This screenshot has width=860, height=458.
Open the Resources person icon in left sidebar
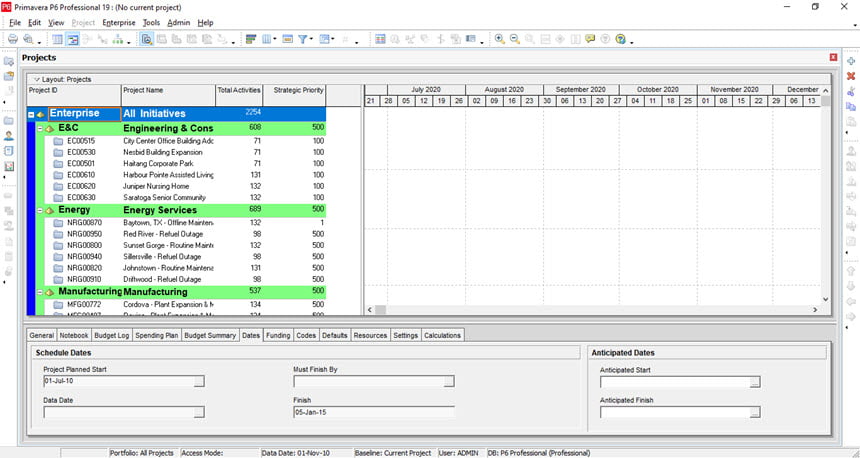point(8,135)
